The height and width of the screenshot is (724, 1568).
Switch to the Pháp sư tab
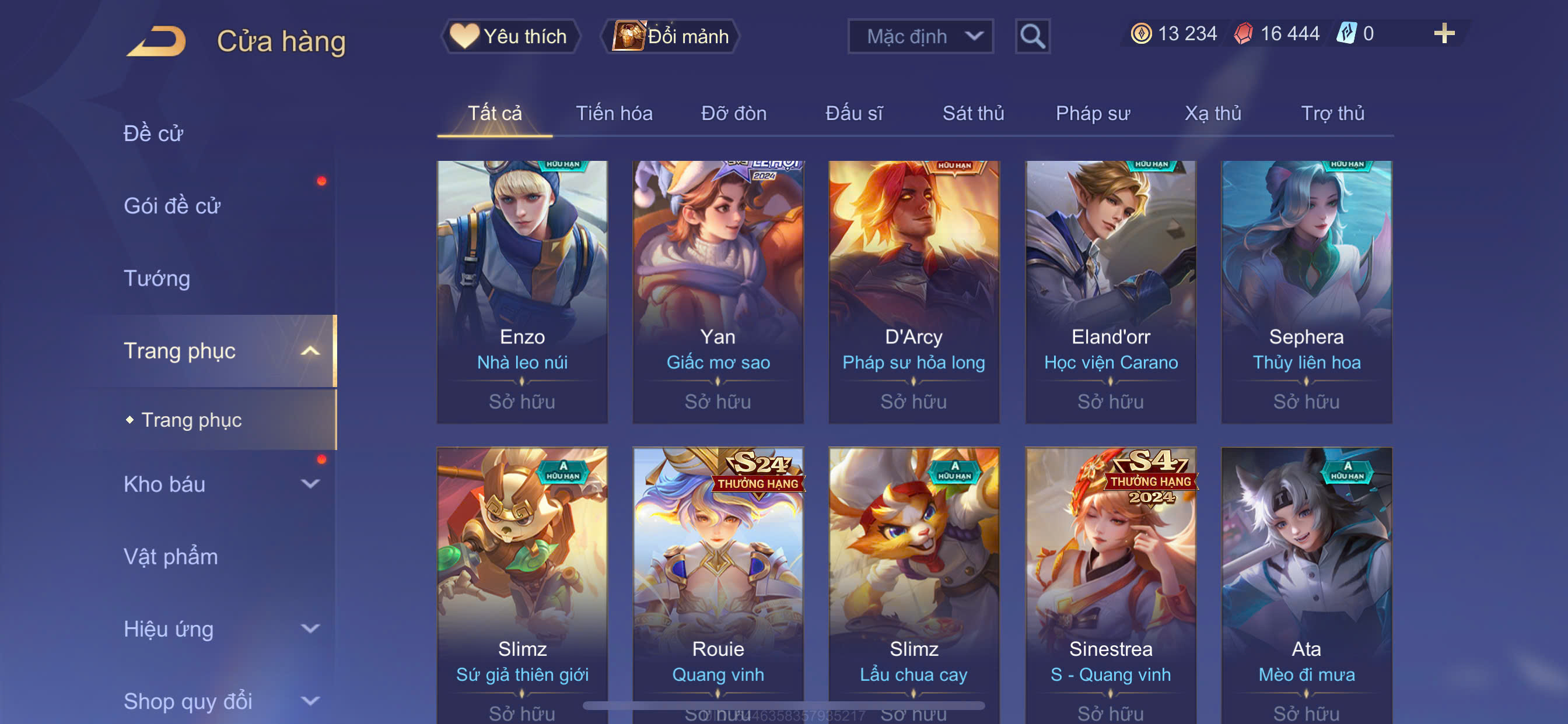coord(1093,113)
